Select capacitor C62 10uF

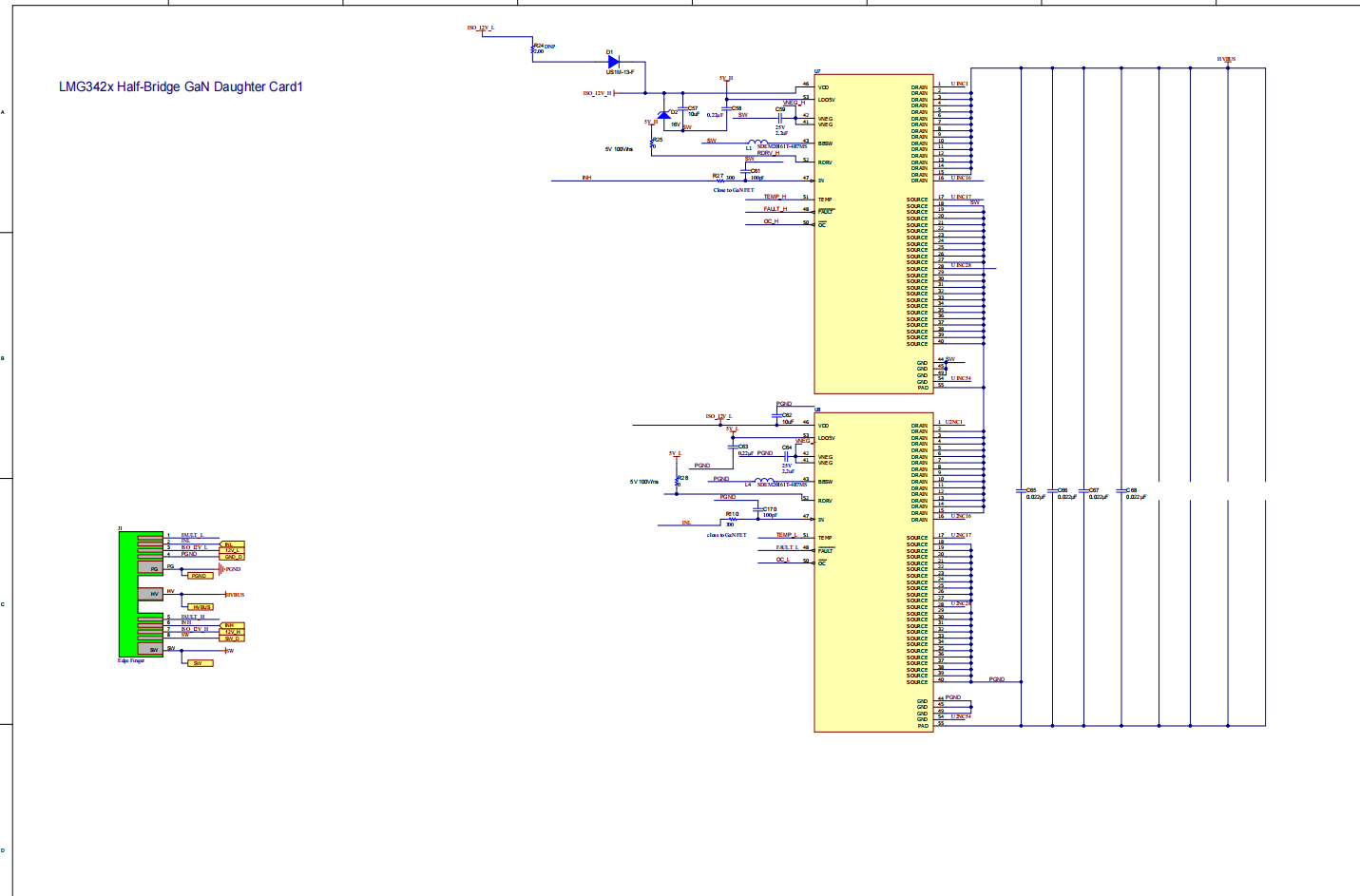[x=776, y=416]
